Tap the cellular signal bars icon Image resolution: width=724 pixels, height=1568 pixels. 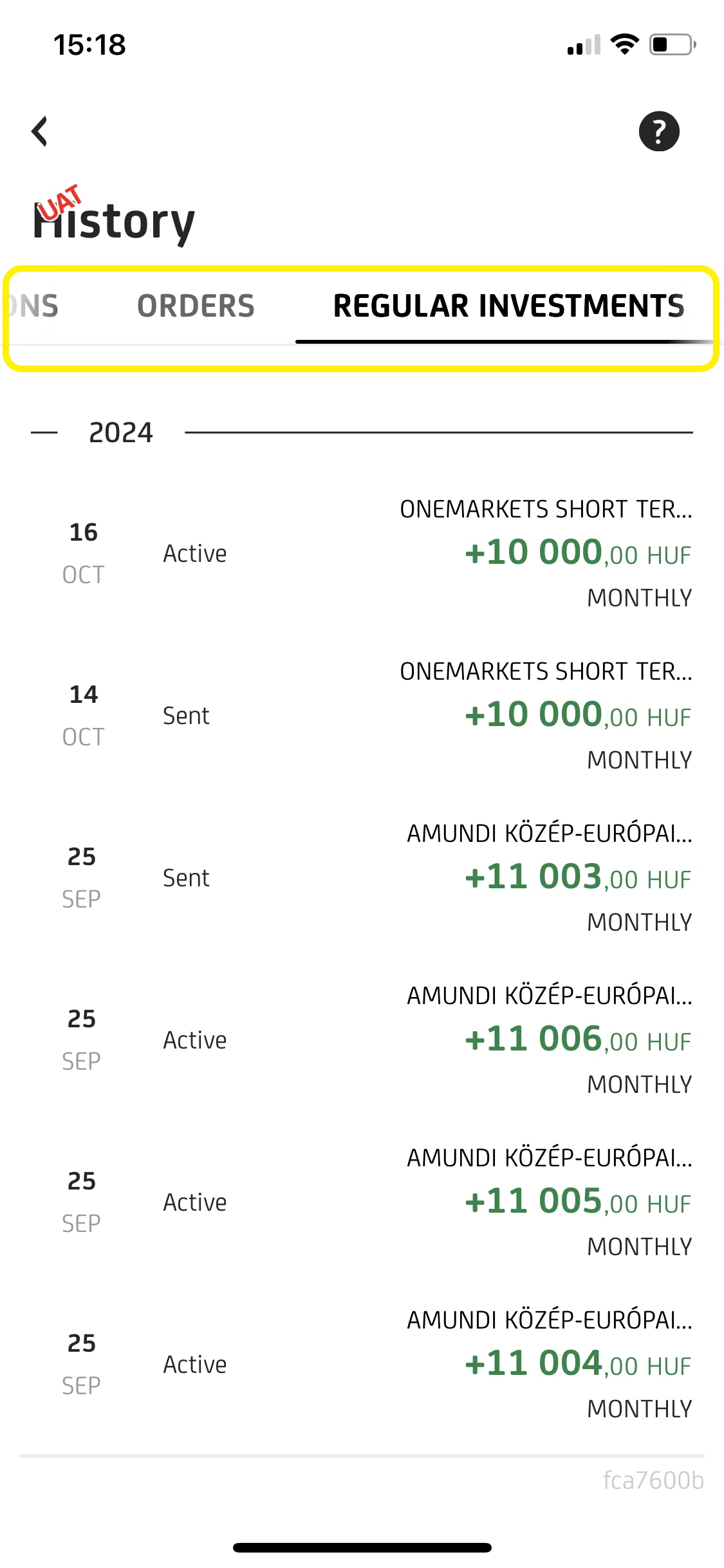[x=584, y=45]
